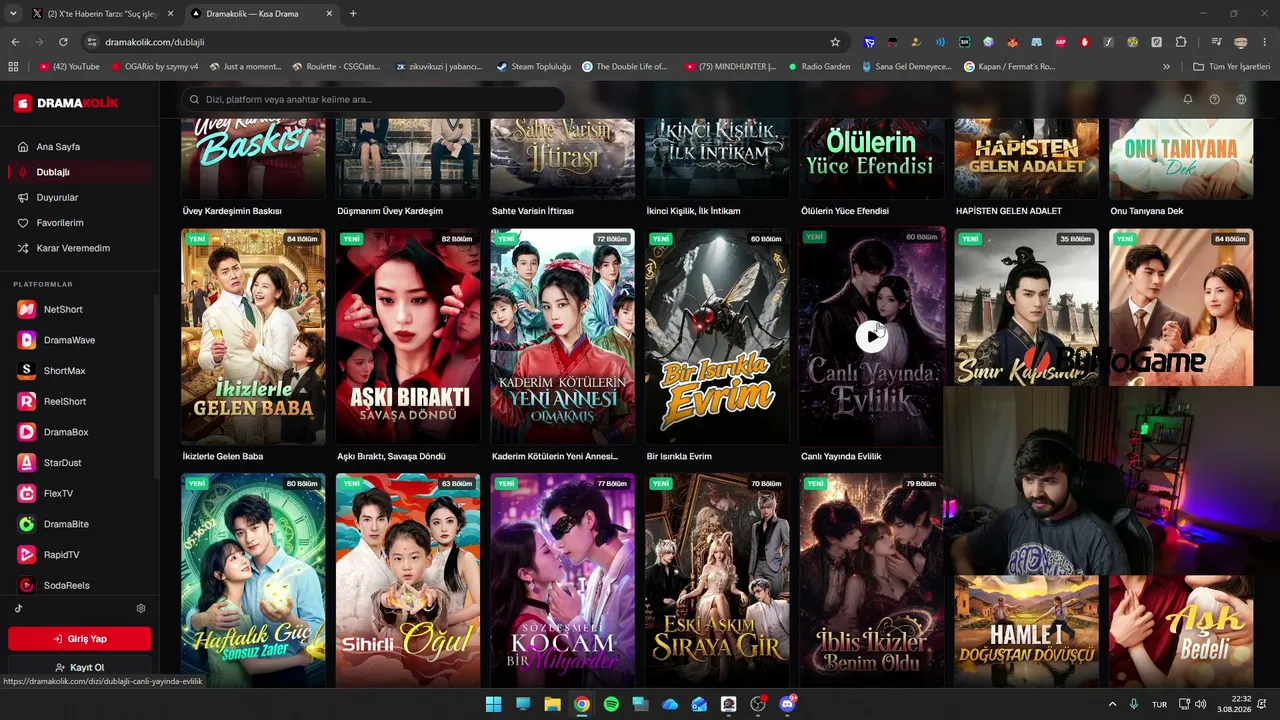The width and height of the screenshot is (1280, 720).
Task: Open the Sihirli Oğul poster
Action: [x=408, y=580]
